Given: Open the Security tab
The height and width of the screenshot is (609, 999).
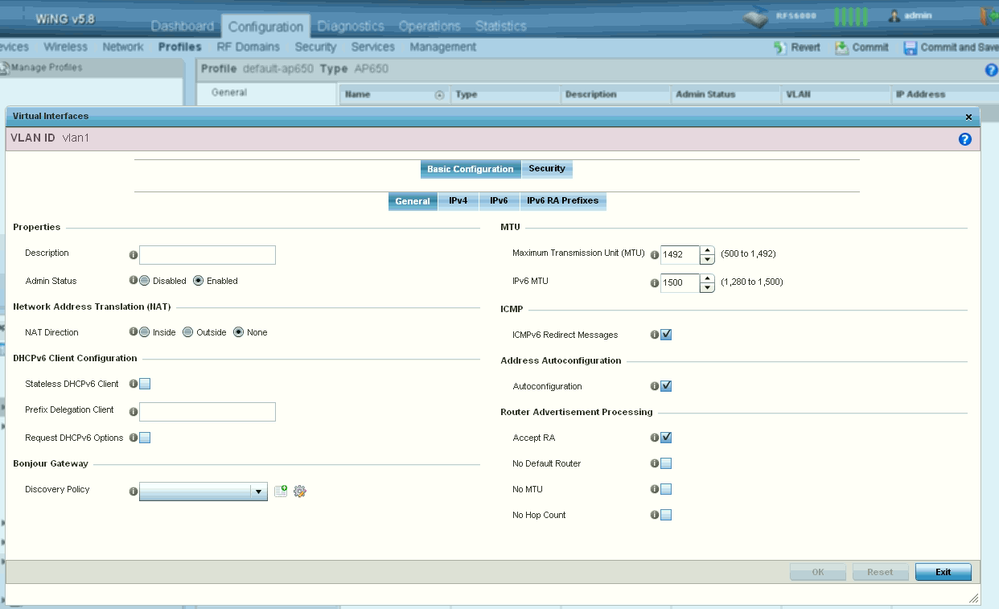Looking at the screenshot, I should tap(546, 169).
